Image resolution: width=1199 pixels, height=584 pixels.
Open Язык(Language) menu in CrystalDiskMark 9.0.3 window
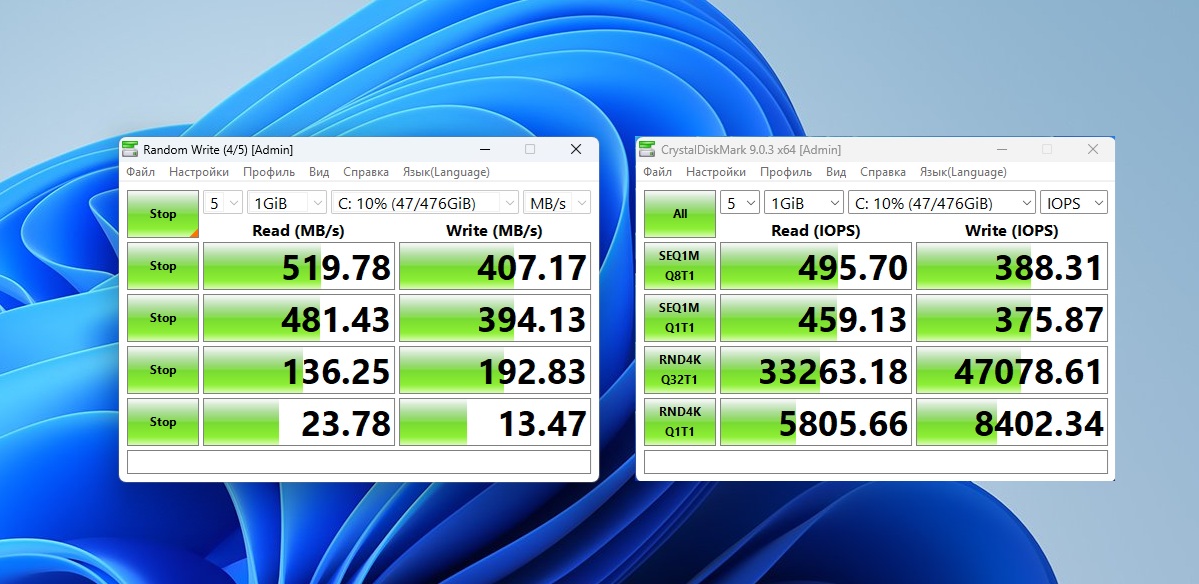[x=963, y=172]
